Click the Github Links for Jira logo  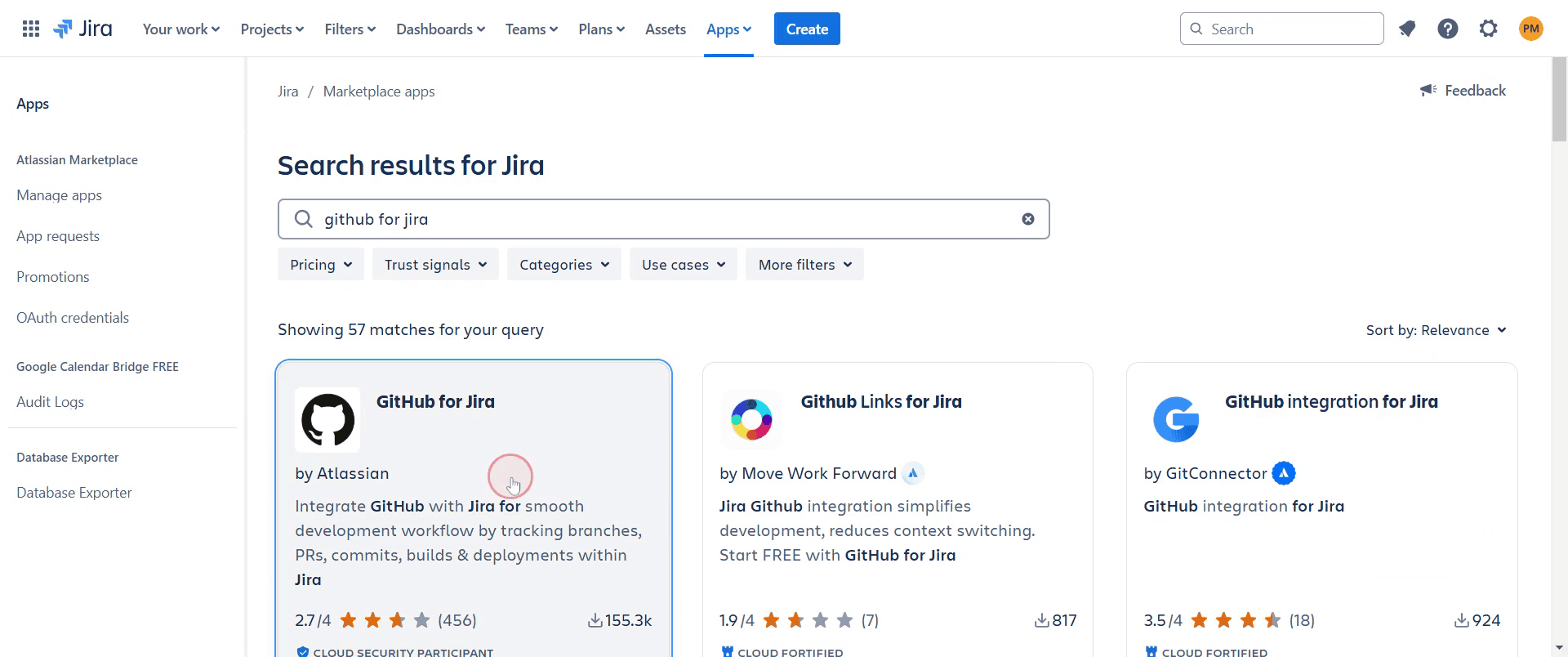point(751,420)
